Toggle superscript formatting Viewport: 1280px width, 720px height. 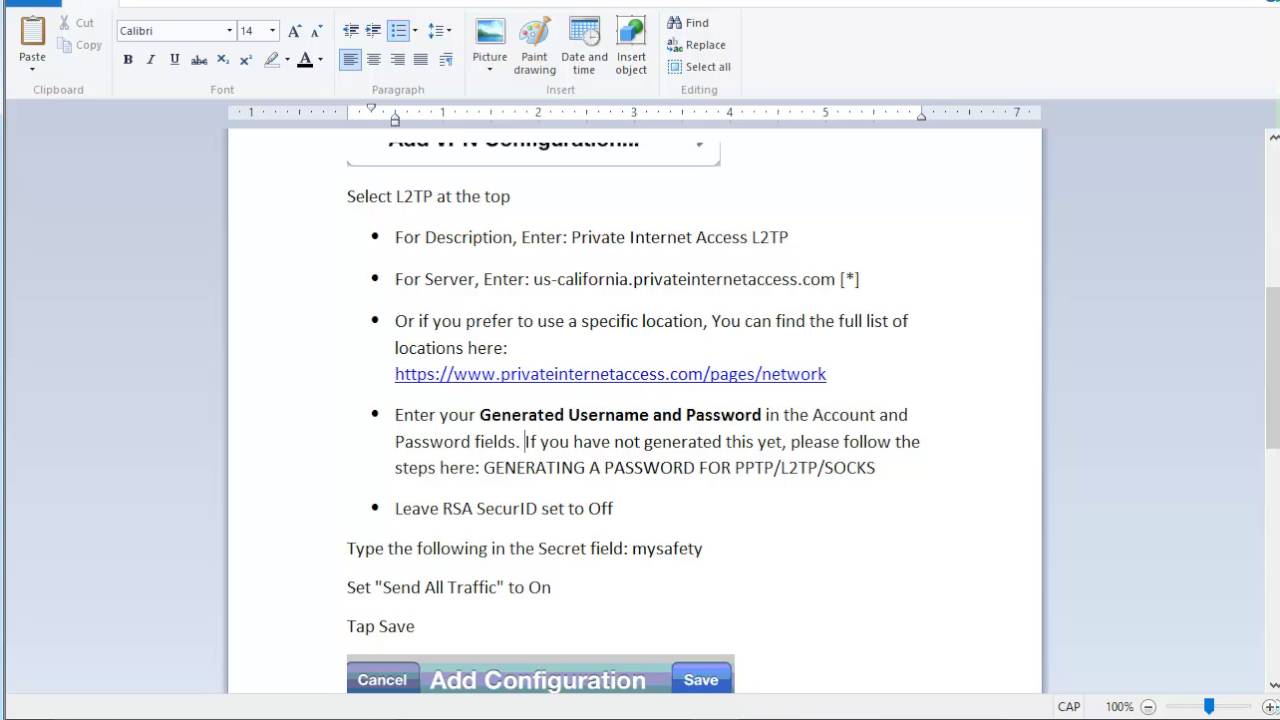click(246, 60)
